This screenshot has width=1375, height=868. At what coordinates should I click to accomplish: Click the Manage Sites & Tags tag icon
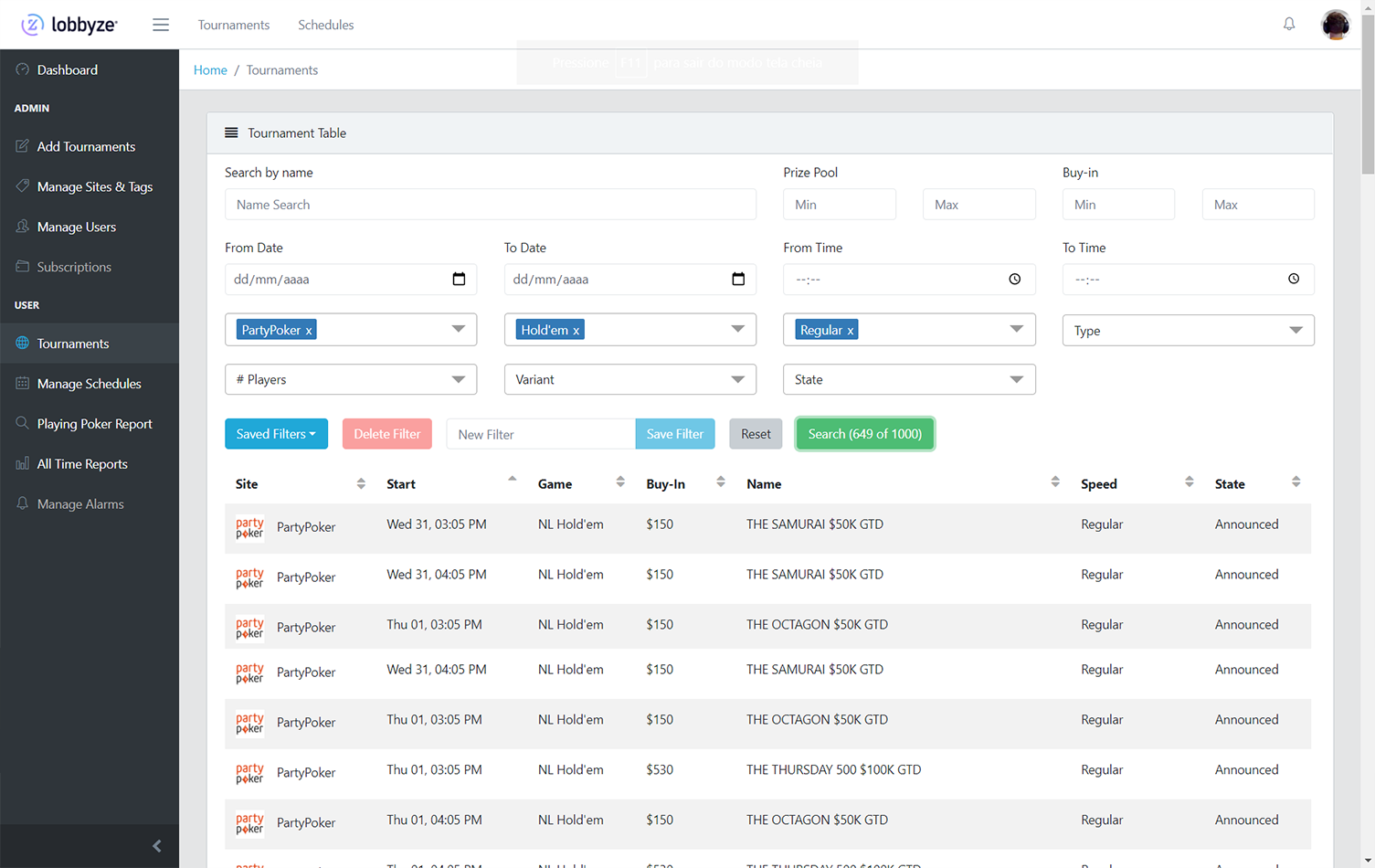click(22, 186)
